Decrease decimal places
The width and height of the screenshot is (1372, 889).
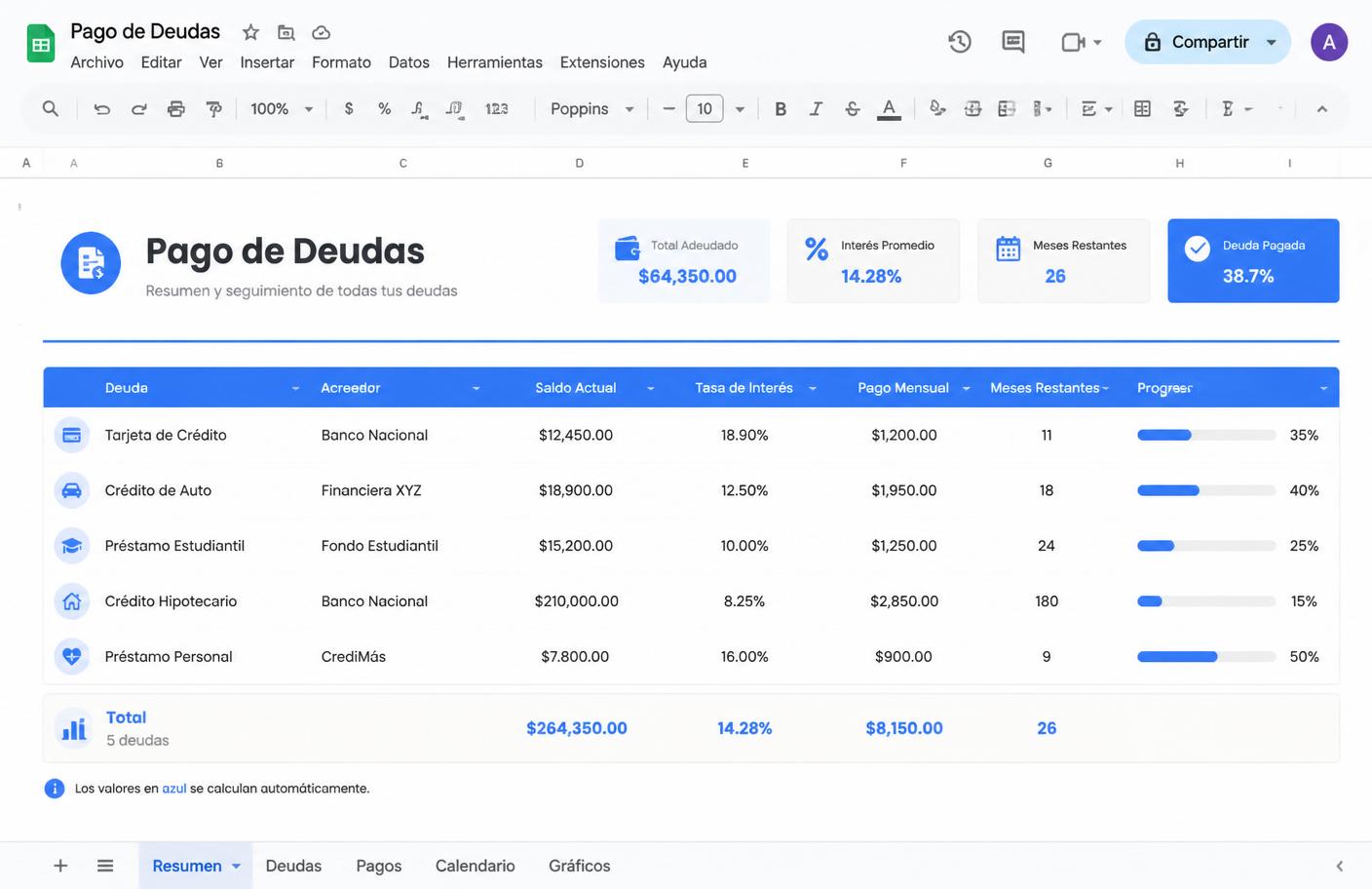coord(419,109)
